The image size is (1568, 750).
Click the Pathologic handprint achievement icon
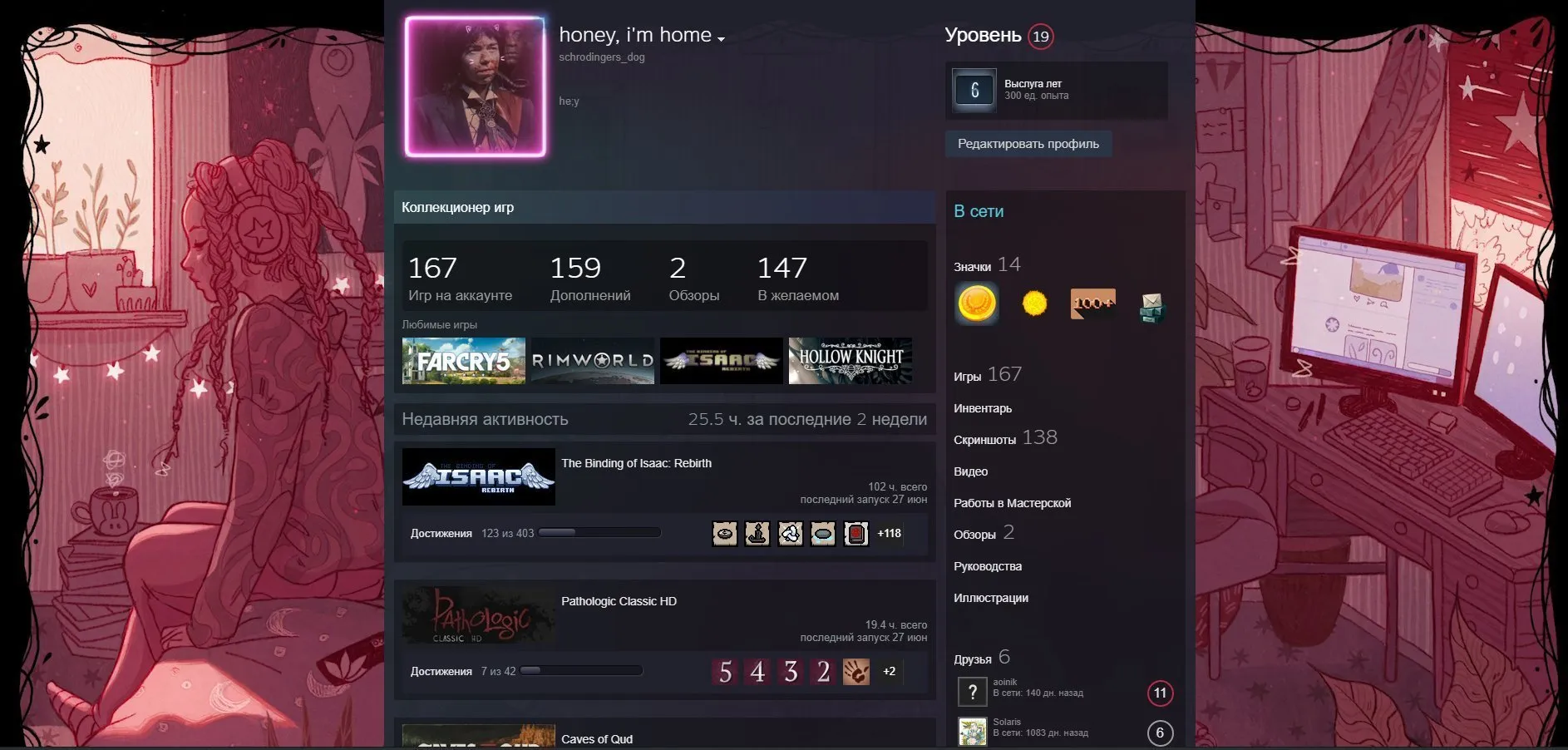click(x=856, y=672)
